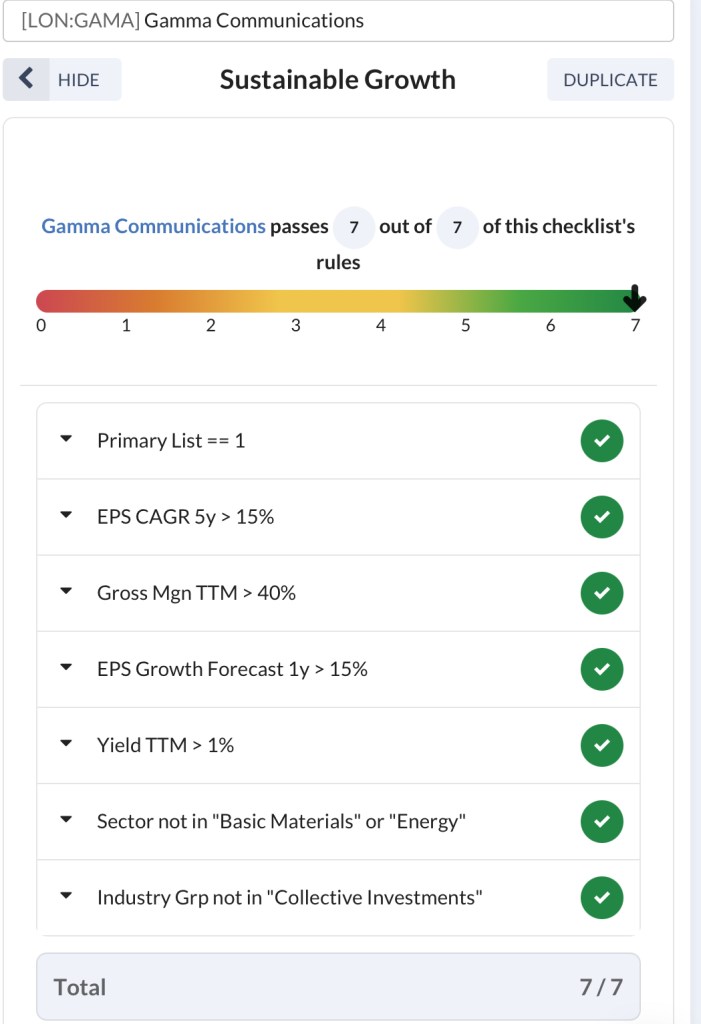Viewport: 701px width, 1024px height.
Task: Expand the Sector not in Basic Materials rule
Action: [67, 820]
